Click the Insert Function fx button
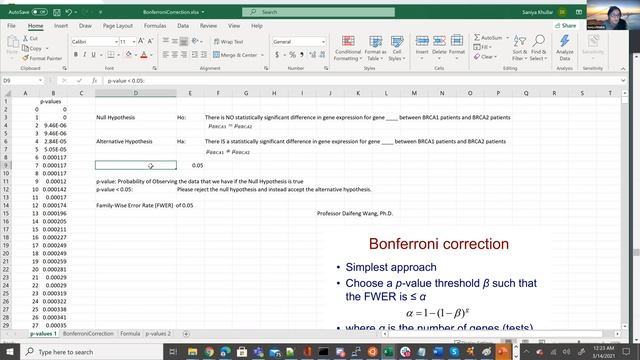Image resolution: width=640 pixels, height=360 pixels. tap(94, 81)
